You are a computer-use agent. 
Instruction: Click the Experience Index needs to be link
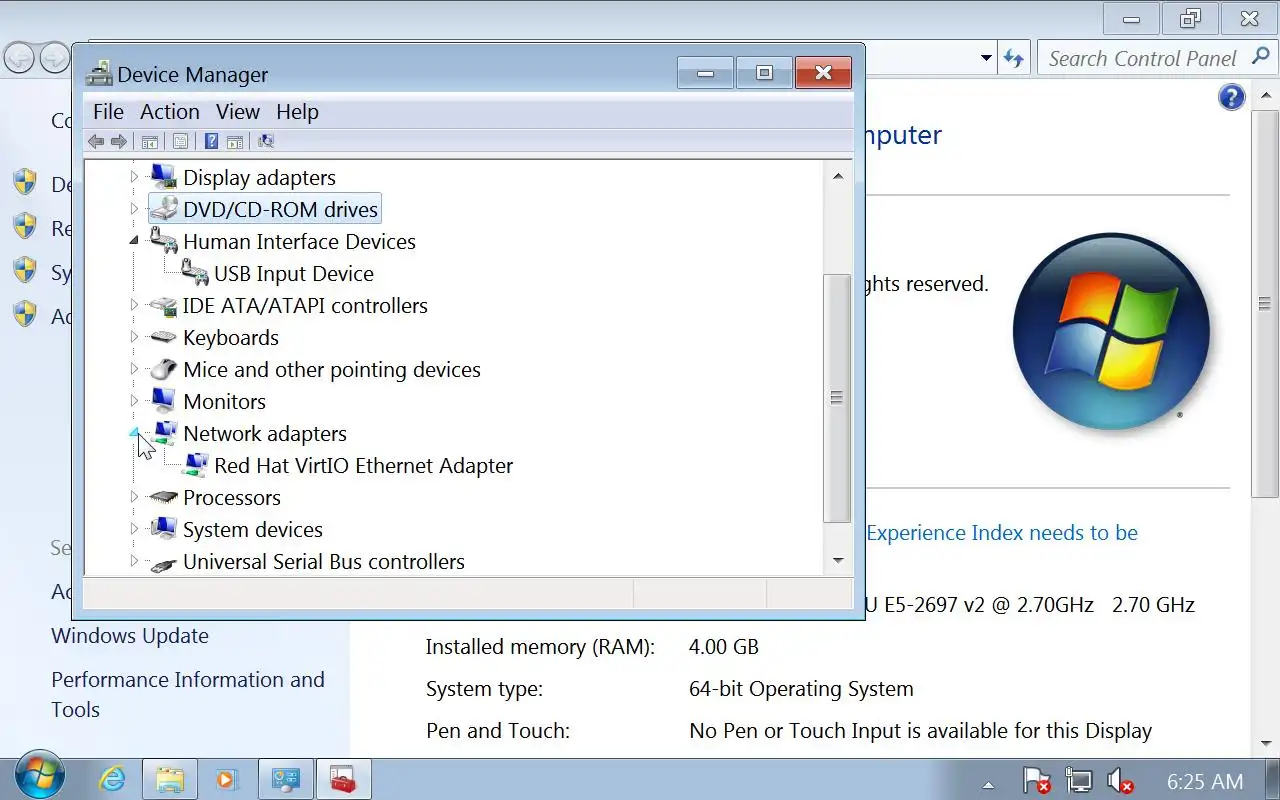1002,533
